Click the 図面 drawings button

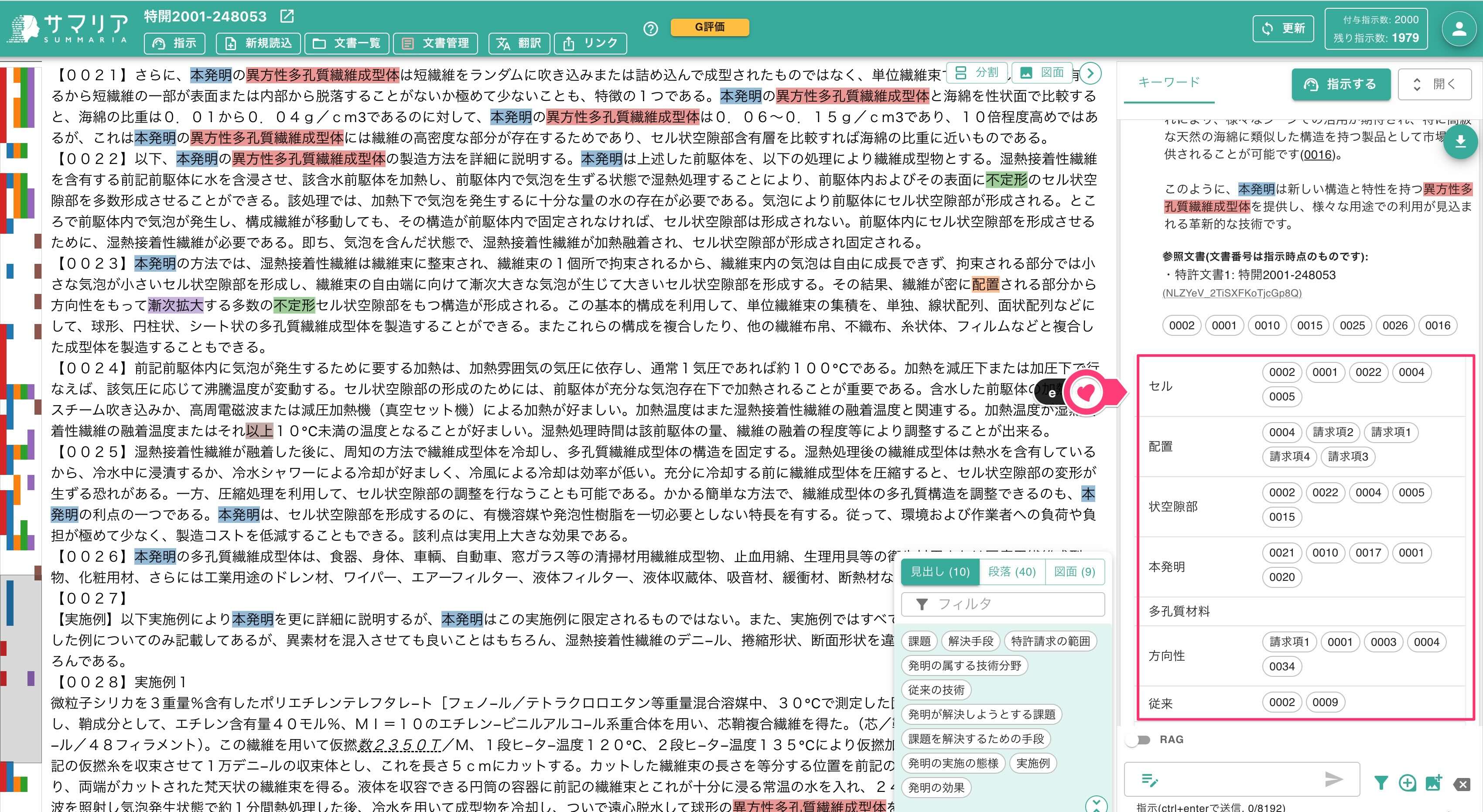[x=1042, y=72]
